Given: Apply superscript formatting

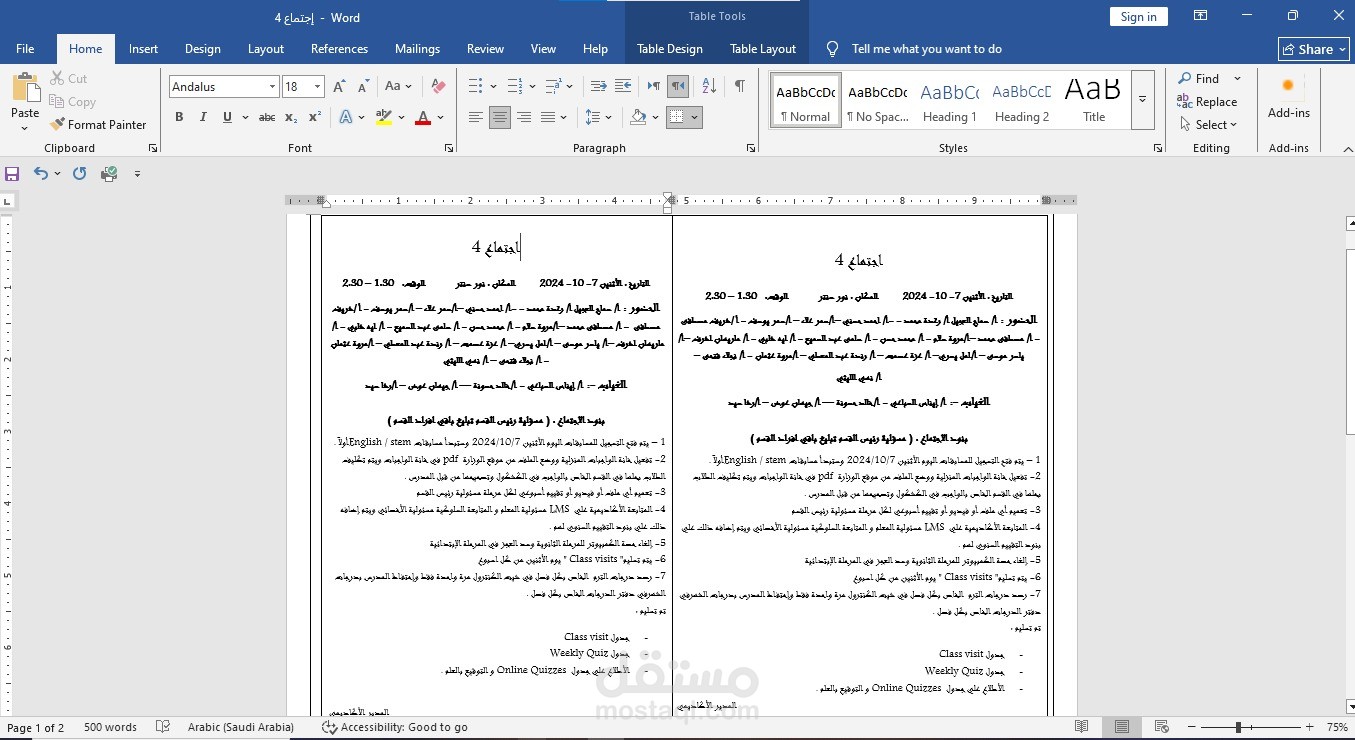Looking at the screenshot, I should pos(314,117).
